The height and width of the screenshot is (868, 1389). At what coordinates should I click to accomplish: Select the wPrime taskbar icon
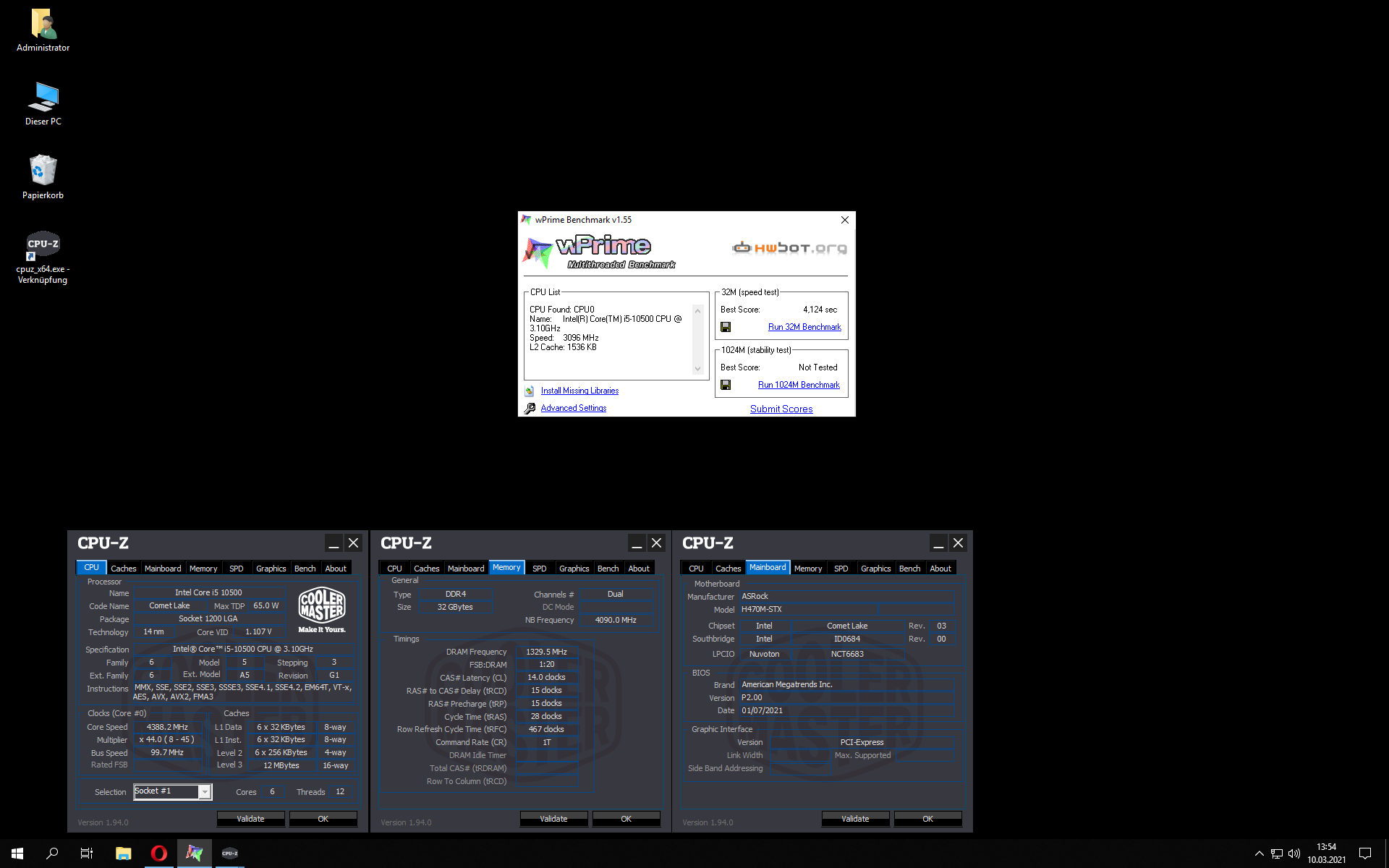point(194,854)
